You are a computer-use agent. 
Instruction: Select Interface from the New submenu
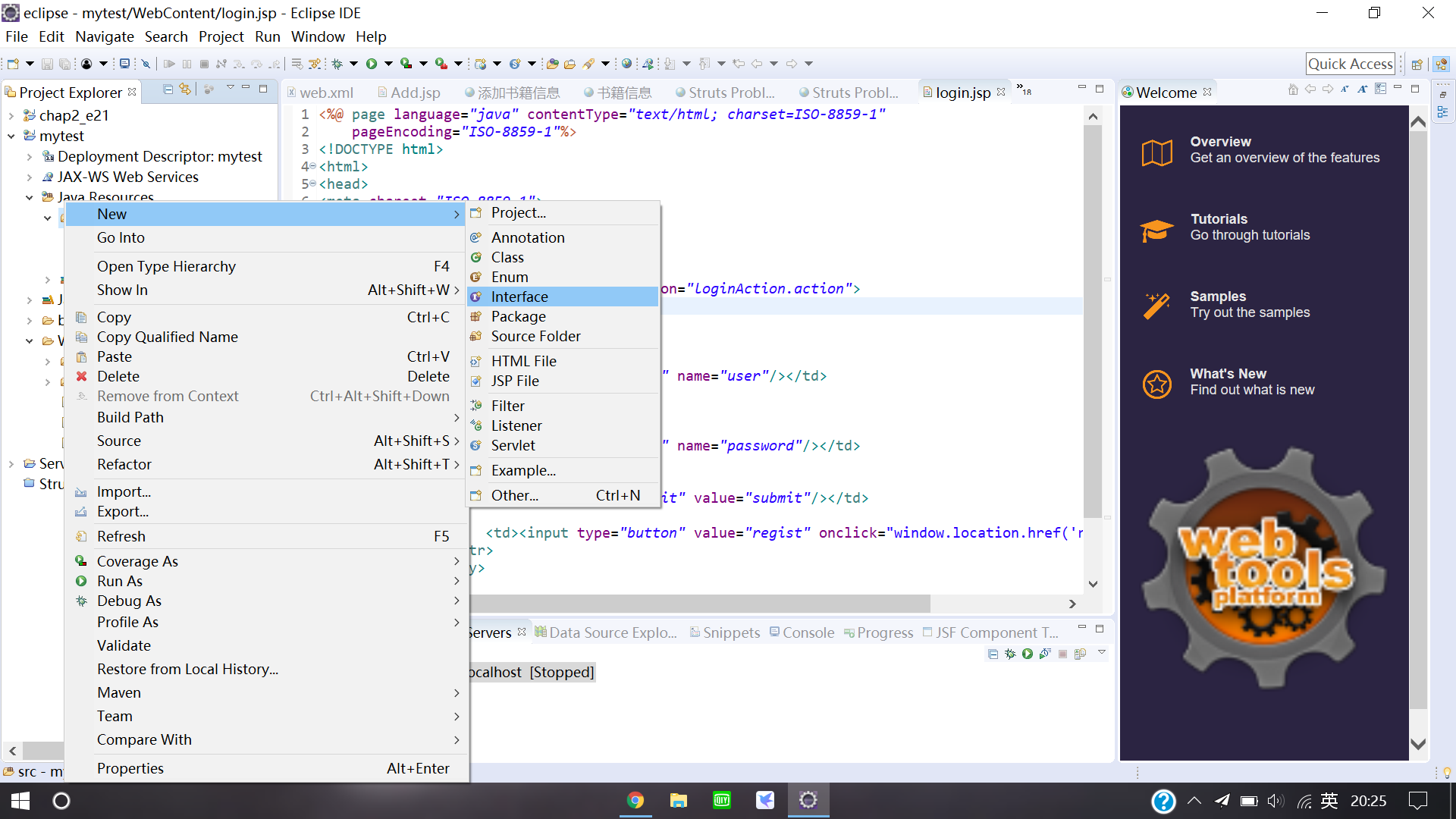520,297
